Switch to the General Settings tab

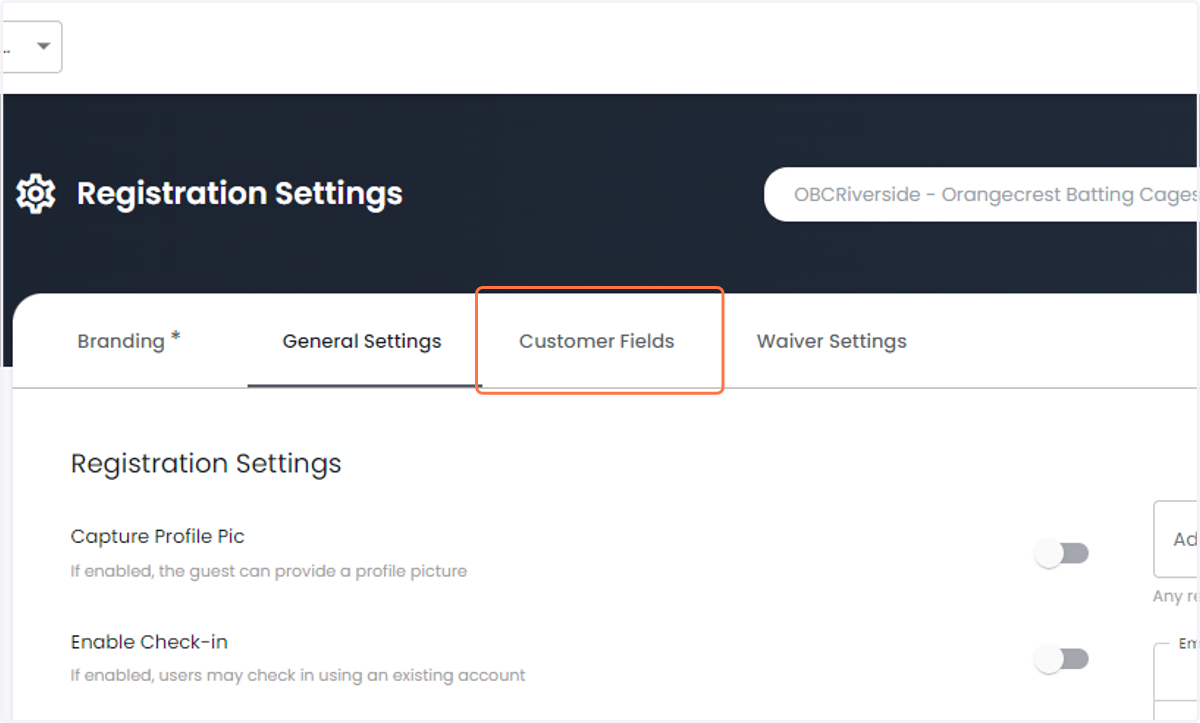(x=362, y=341)
